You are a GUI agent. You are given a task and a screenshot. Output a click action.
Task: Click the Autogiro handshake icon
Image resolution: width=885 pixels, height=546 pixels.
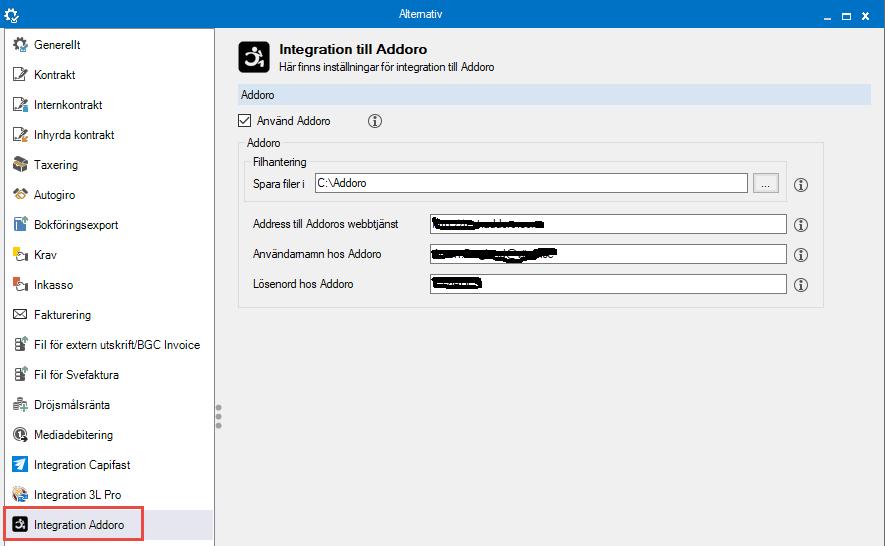coord(20,194)
